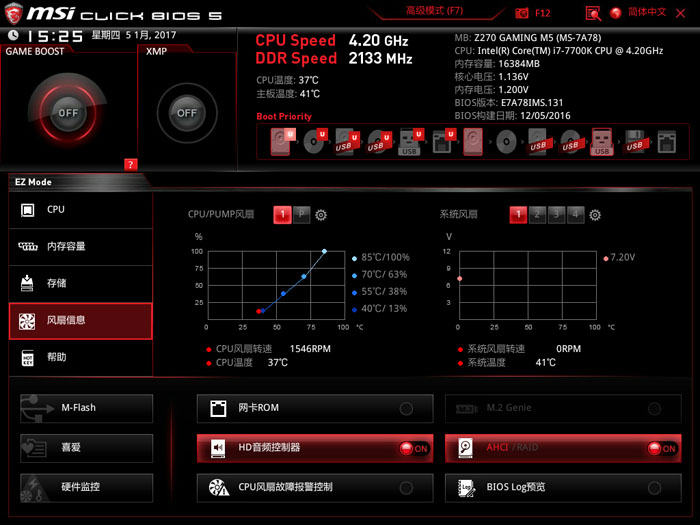700x525 pixels.
Task: Select system fan 2 button
Action: [537, 215]
